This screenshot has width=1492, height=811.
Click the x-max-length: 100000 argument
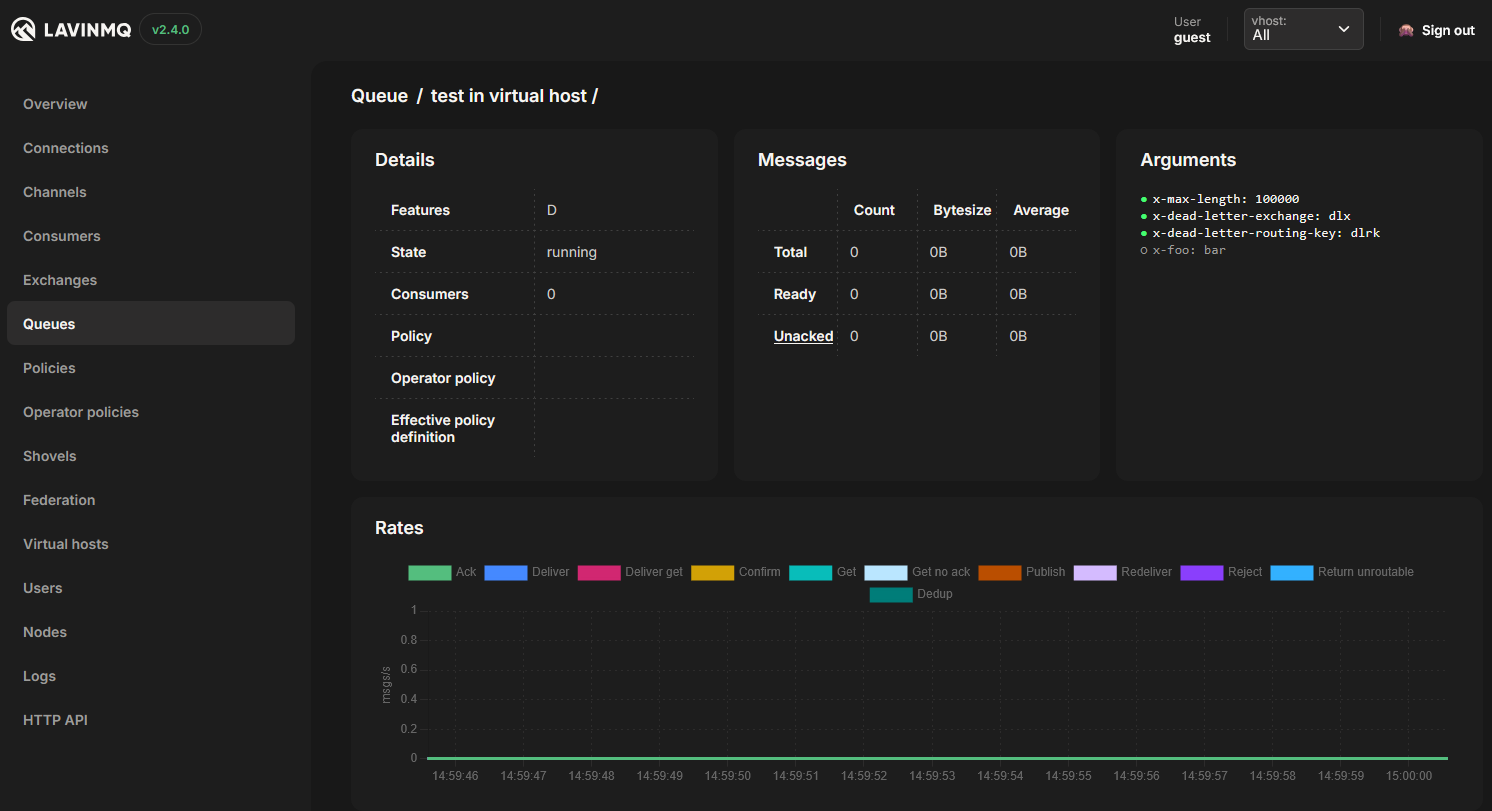click(x=1225, y=199)
